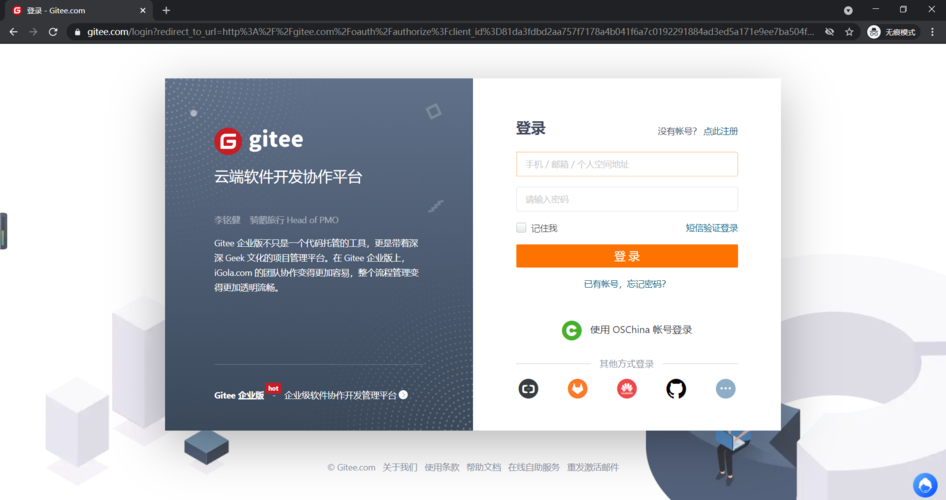The image size is (946, 500).
Task: Open the 企业级软件协作开发管理平台 link
Action: click(340, 395)
